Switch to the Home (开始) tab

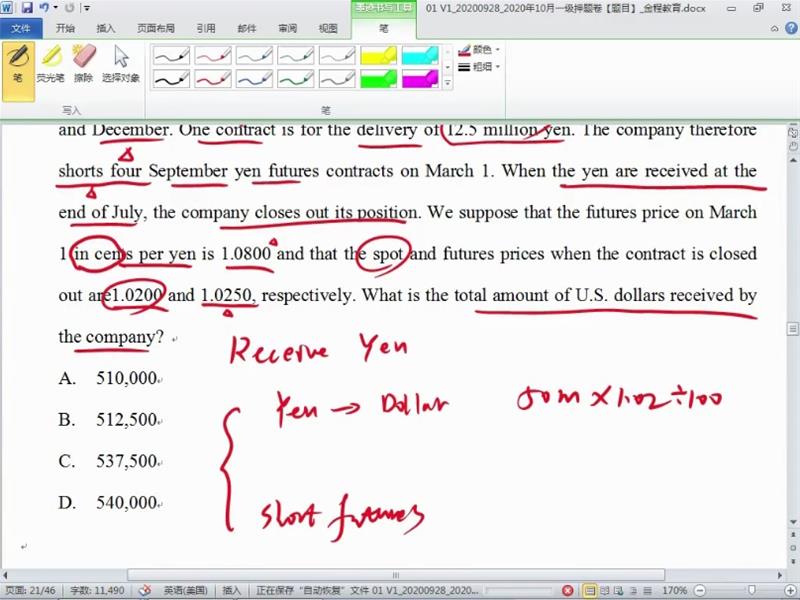click(65, 29)
